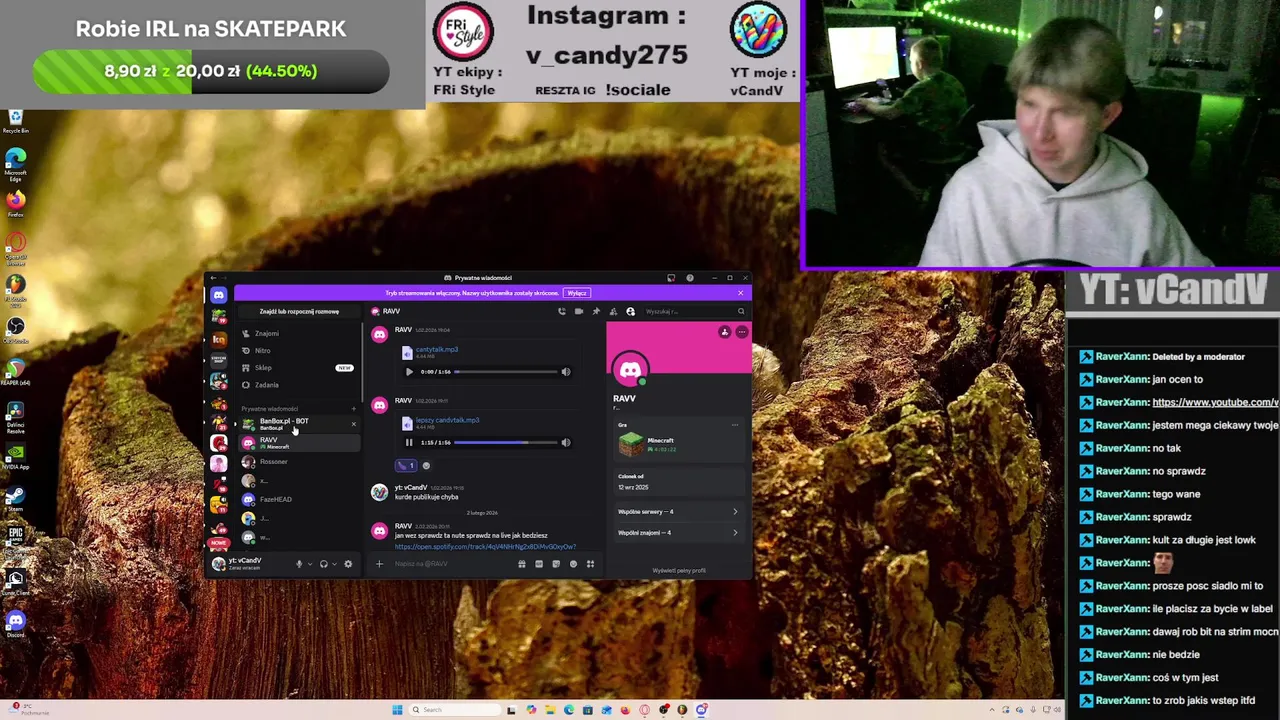Close the BanBox.pl - BOT DM
The image size is (1280, 720).
click(354, 424)
